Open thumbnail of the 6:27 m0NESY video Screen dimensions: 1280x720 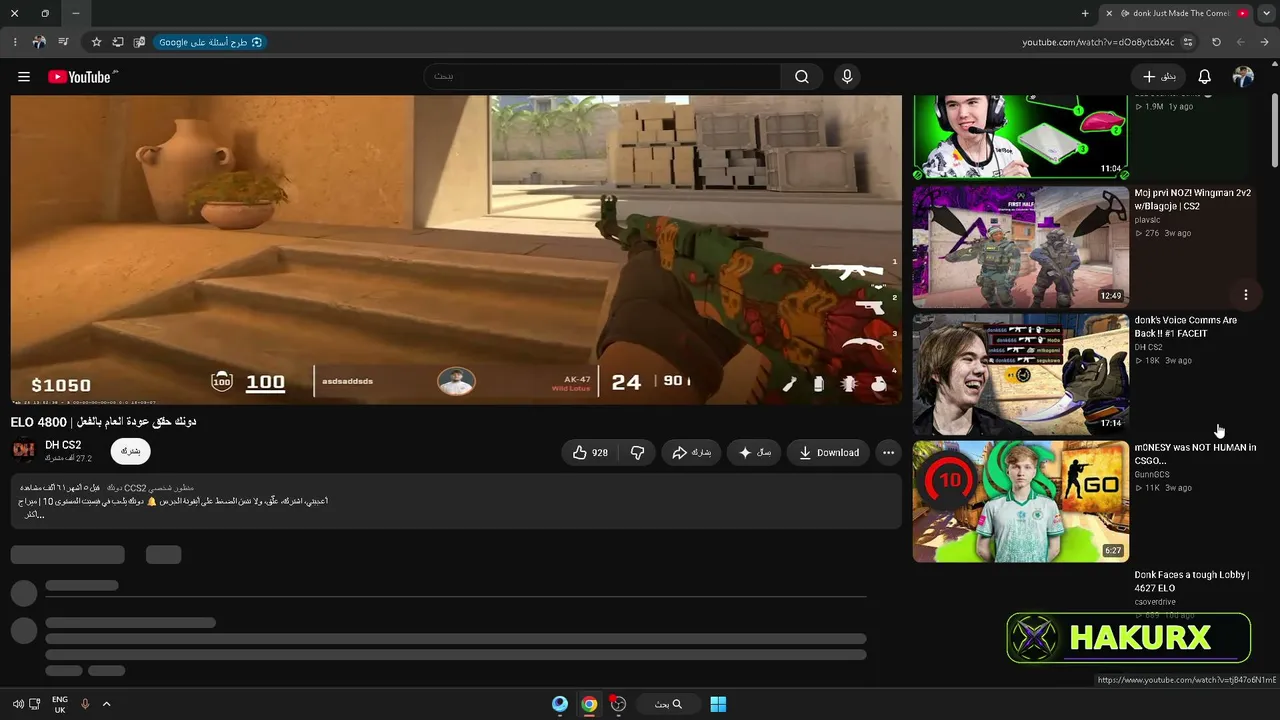(x=1020, y=501)
